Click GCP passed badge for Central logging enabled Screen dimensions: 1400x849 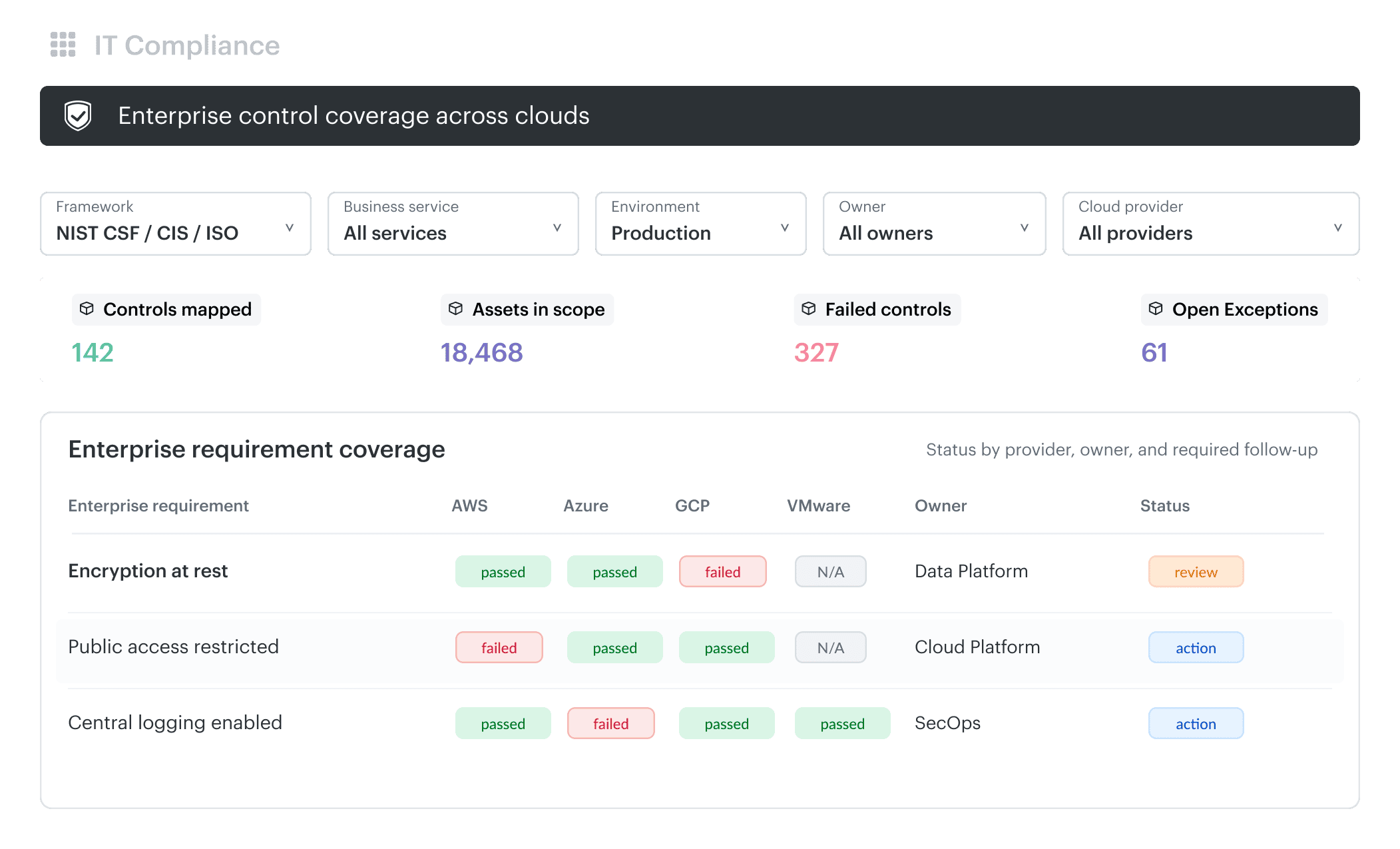tap(727, 723)
